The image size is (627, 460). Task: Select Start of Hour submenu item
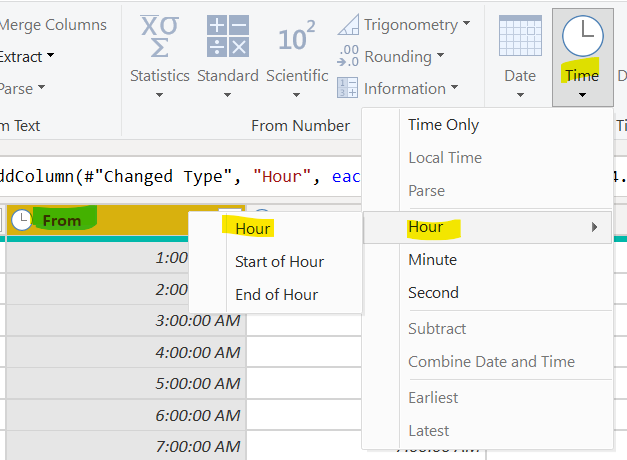(275, 262)
